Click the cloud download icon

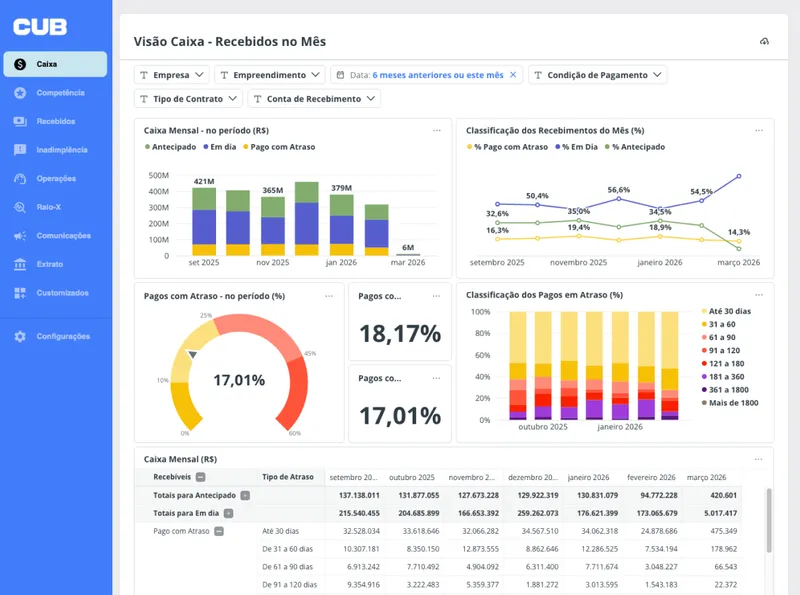point(764,42)
